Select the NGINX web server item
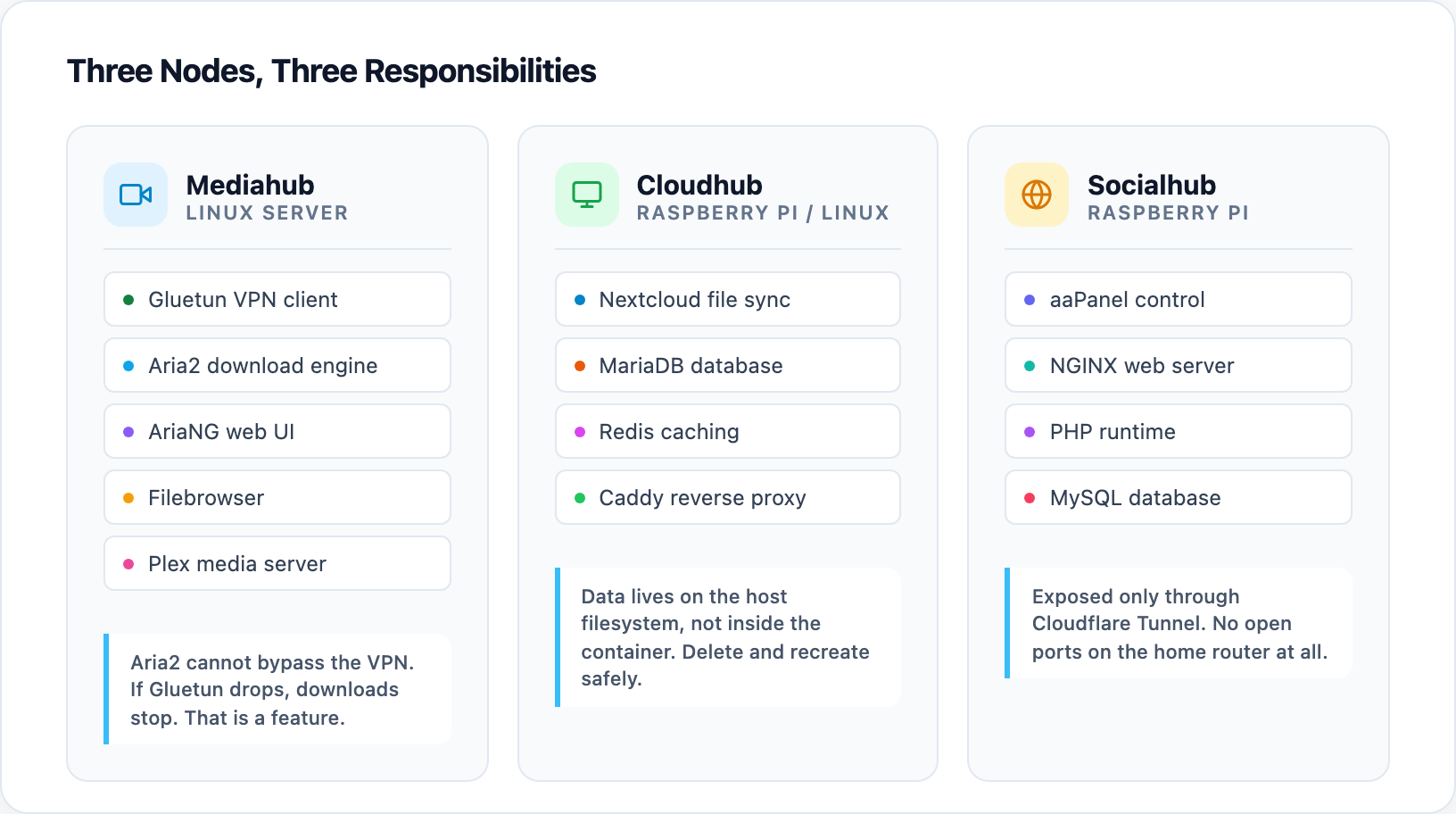 (1179, 365)
